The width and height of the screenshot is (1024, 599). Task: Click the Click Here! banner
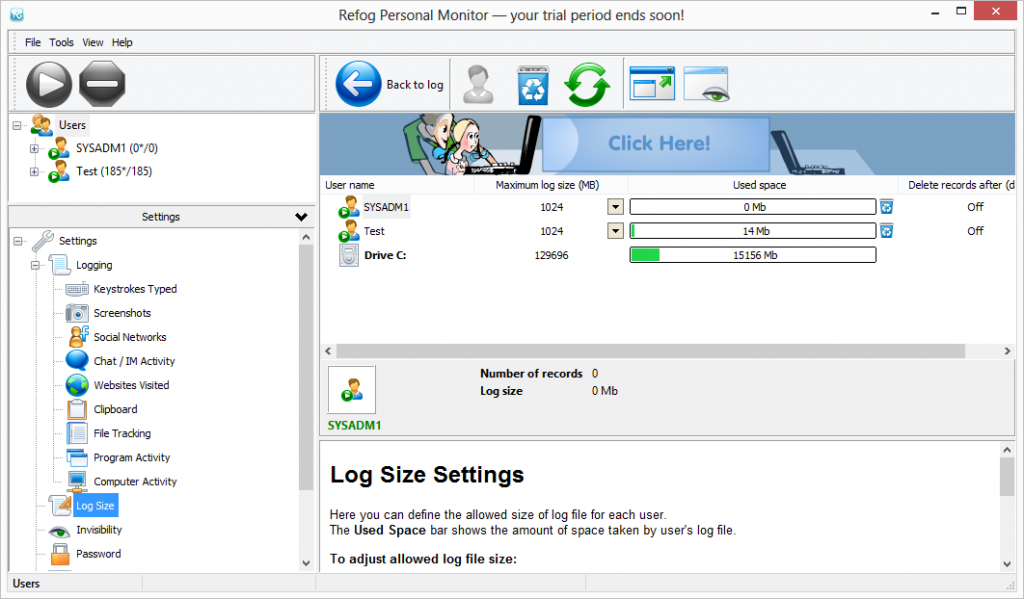click(659, 143)
